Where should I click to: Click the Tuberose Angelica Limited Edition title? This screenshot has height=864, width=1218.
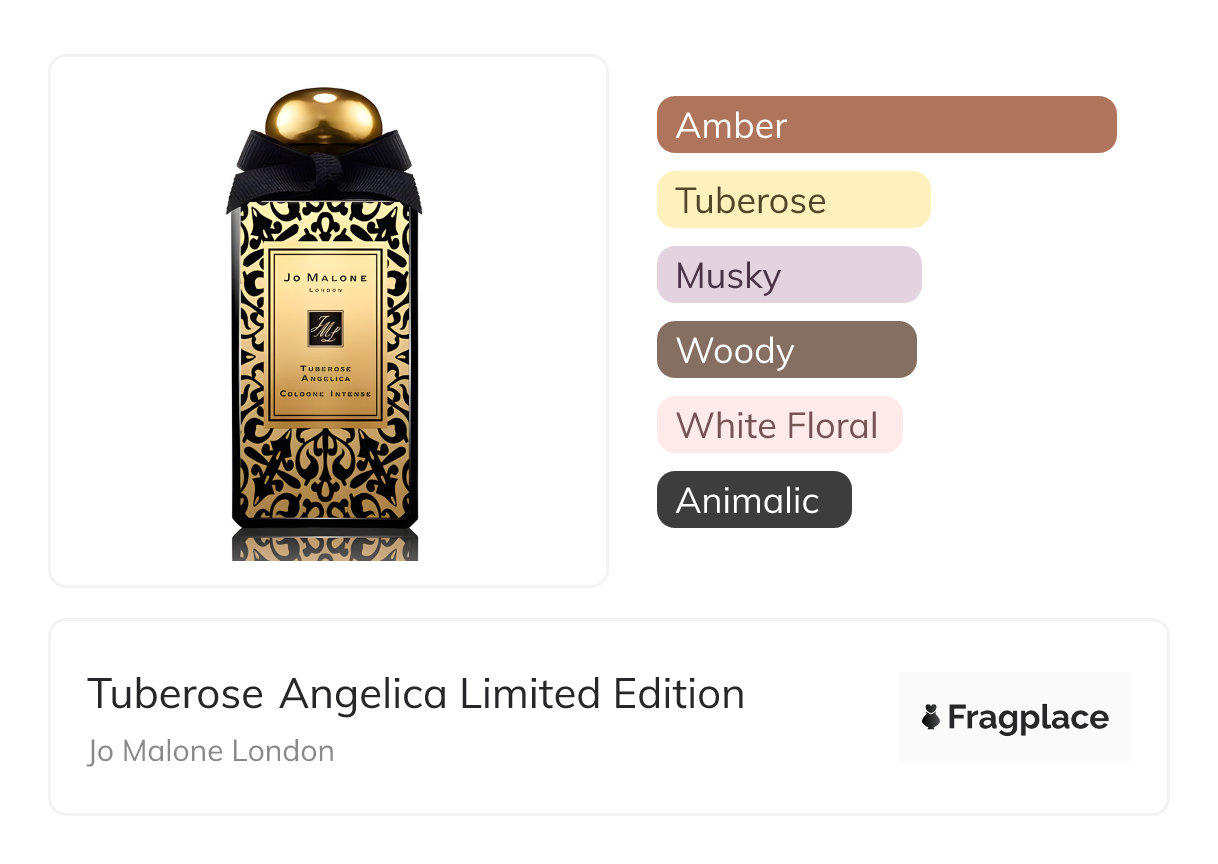415,694
